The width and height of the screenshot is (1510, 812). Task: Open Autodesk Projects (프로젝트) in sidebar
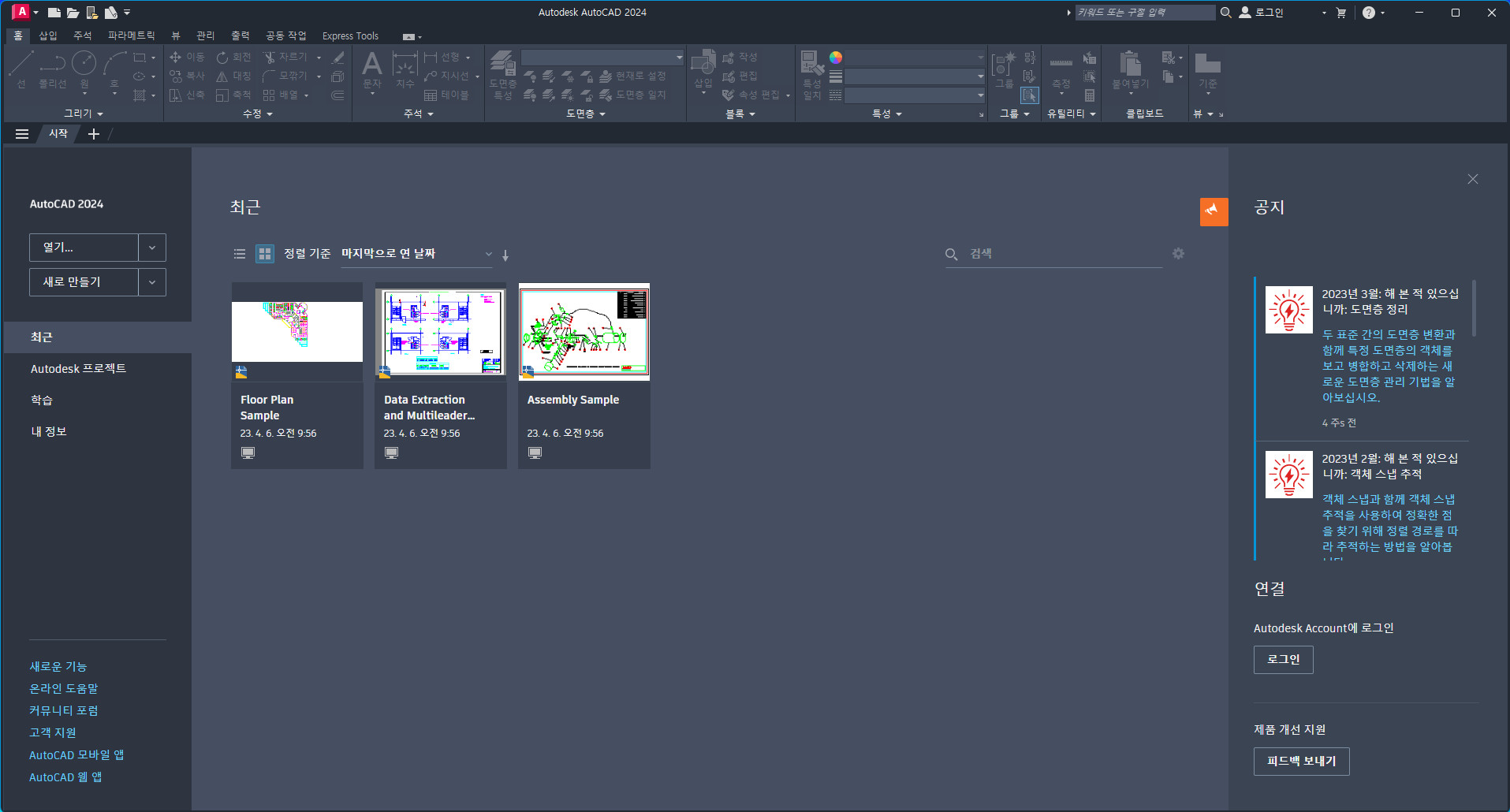[78, 369]
